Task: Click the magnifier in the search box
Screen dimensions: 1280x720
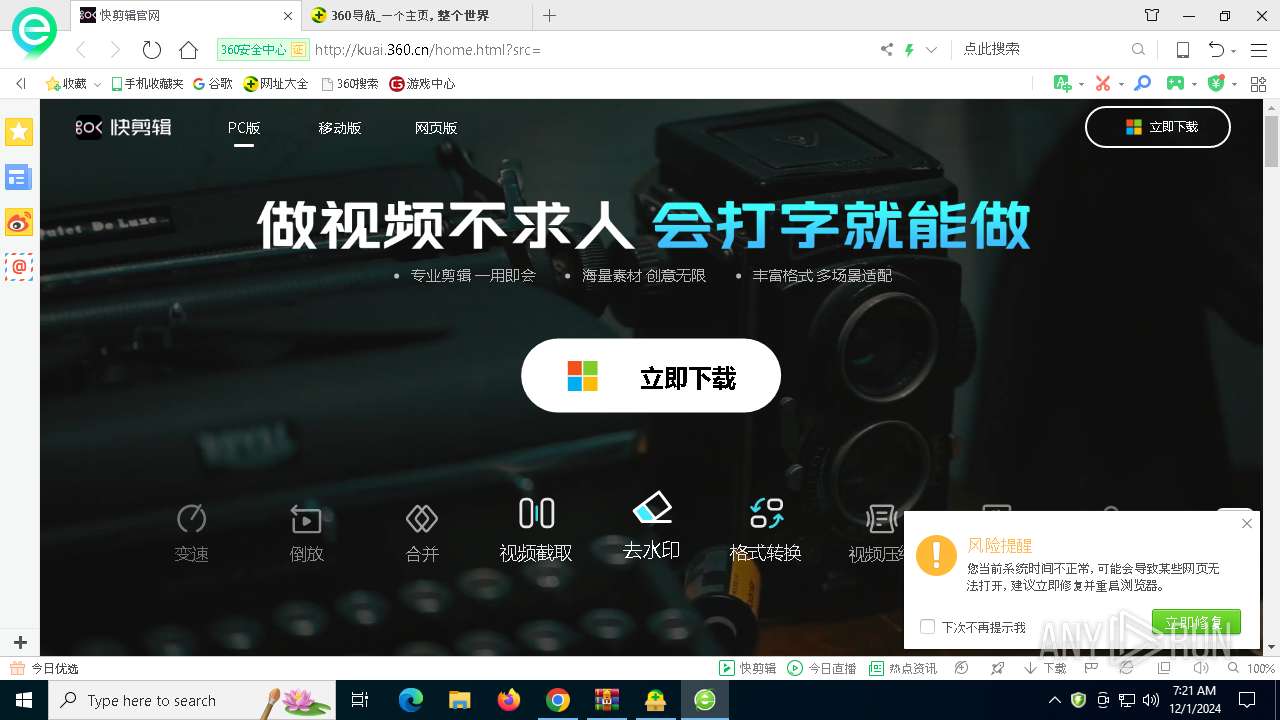Action: tap(1138, 49)
